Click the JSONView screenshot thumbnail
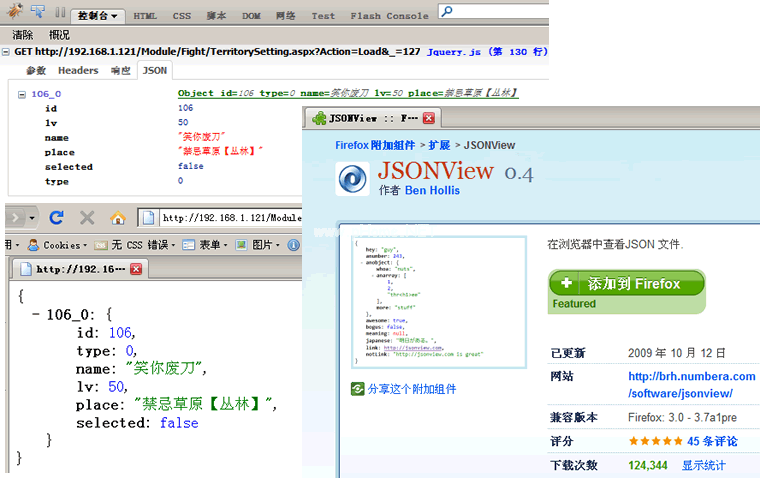 tap(439, 301)
